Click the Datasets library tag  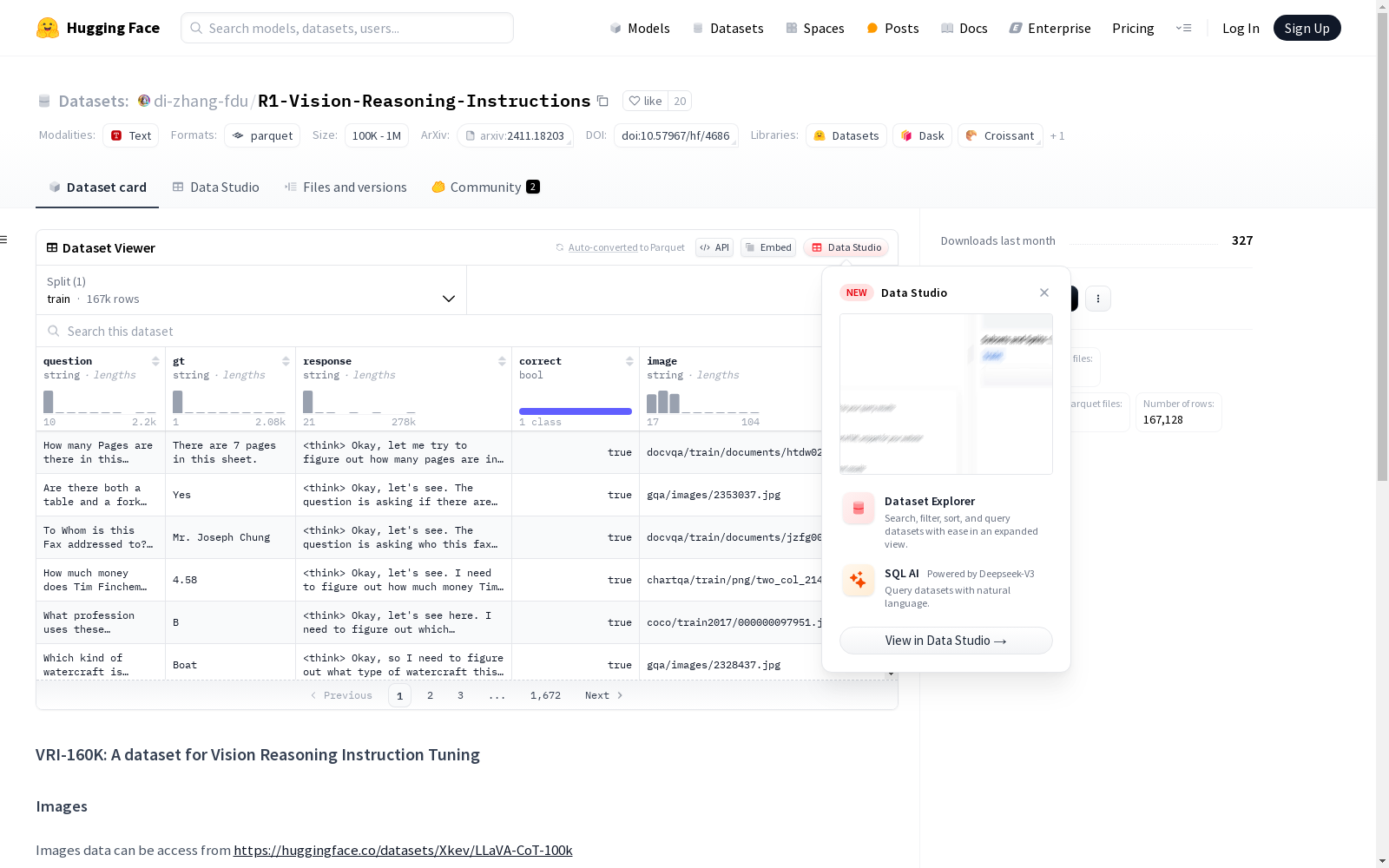[846, 135]
